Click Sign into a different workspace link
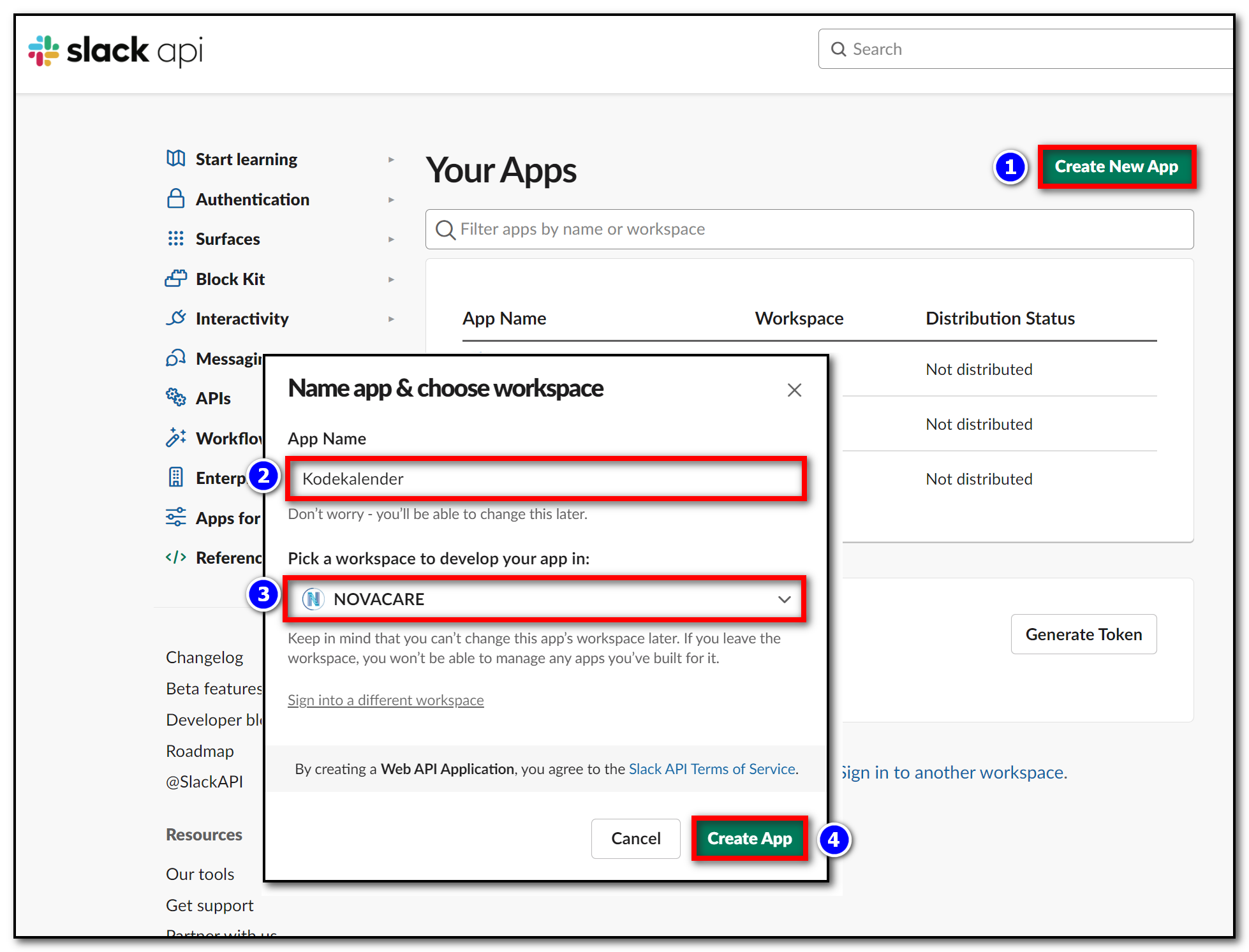Screen dimensions: 1249x952 (385, 700)
